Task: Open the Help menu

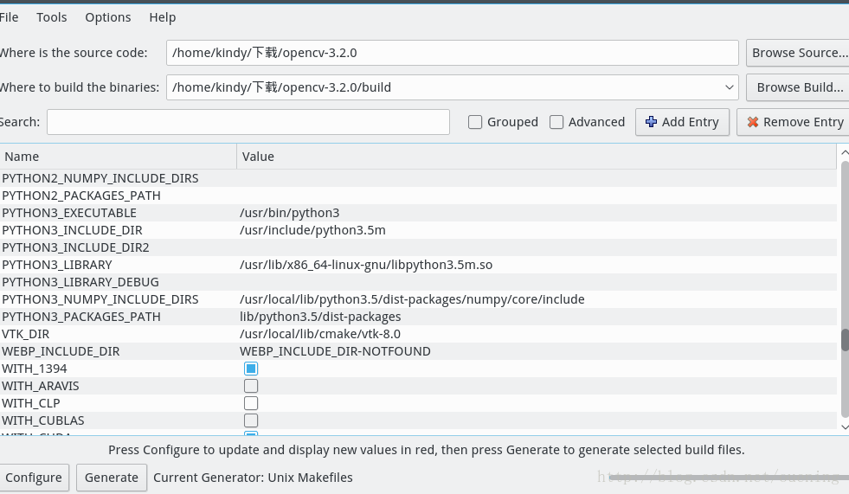Action: coord(162,17)
